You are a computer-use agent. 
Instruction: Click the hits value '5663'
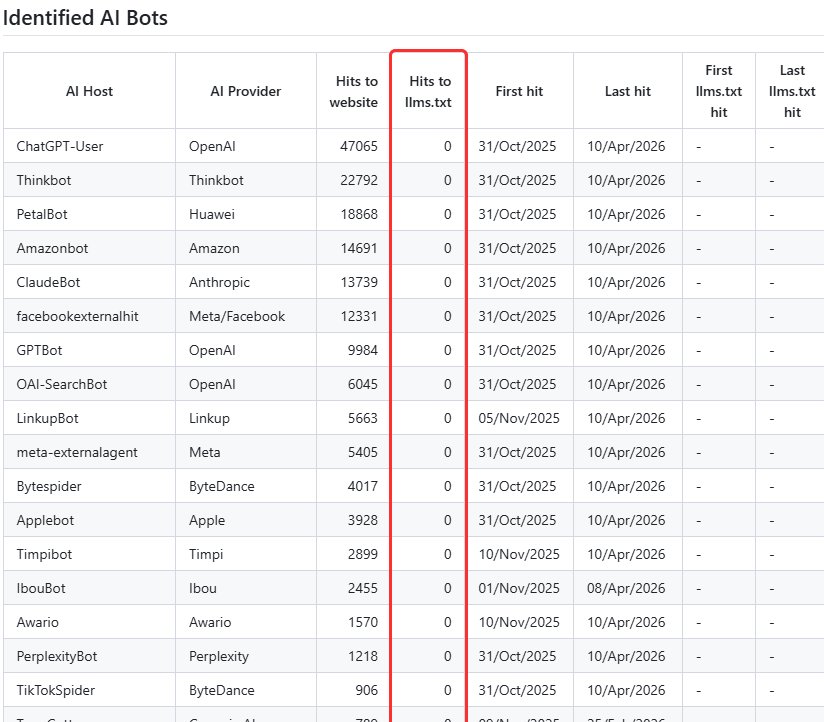pyautogui.click(x=363, y=418)
